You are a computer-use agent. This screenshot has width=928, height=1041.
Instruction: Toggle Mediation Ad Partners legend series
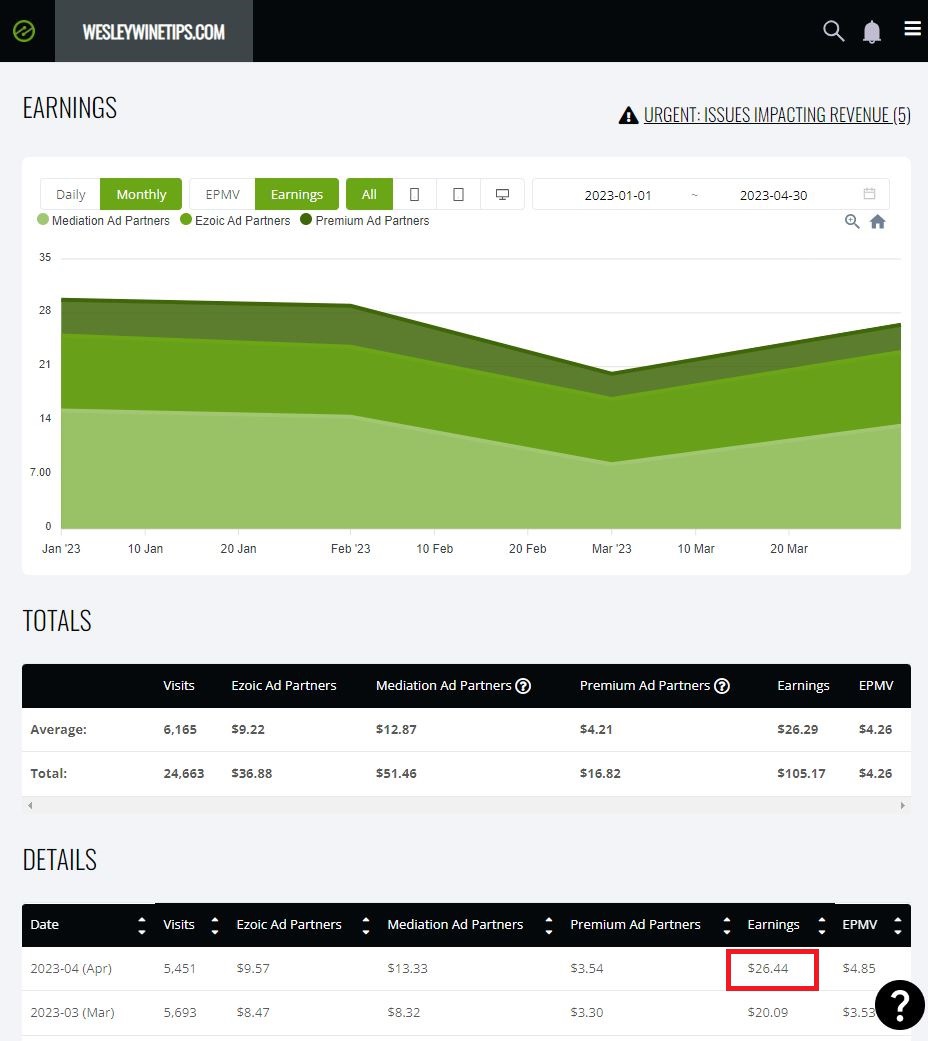104,220
